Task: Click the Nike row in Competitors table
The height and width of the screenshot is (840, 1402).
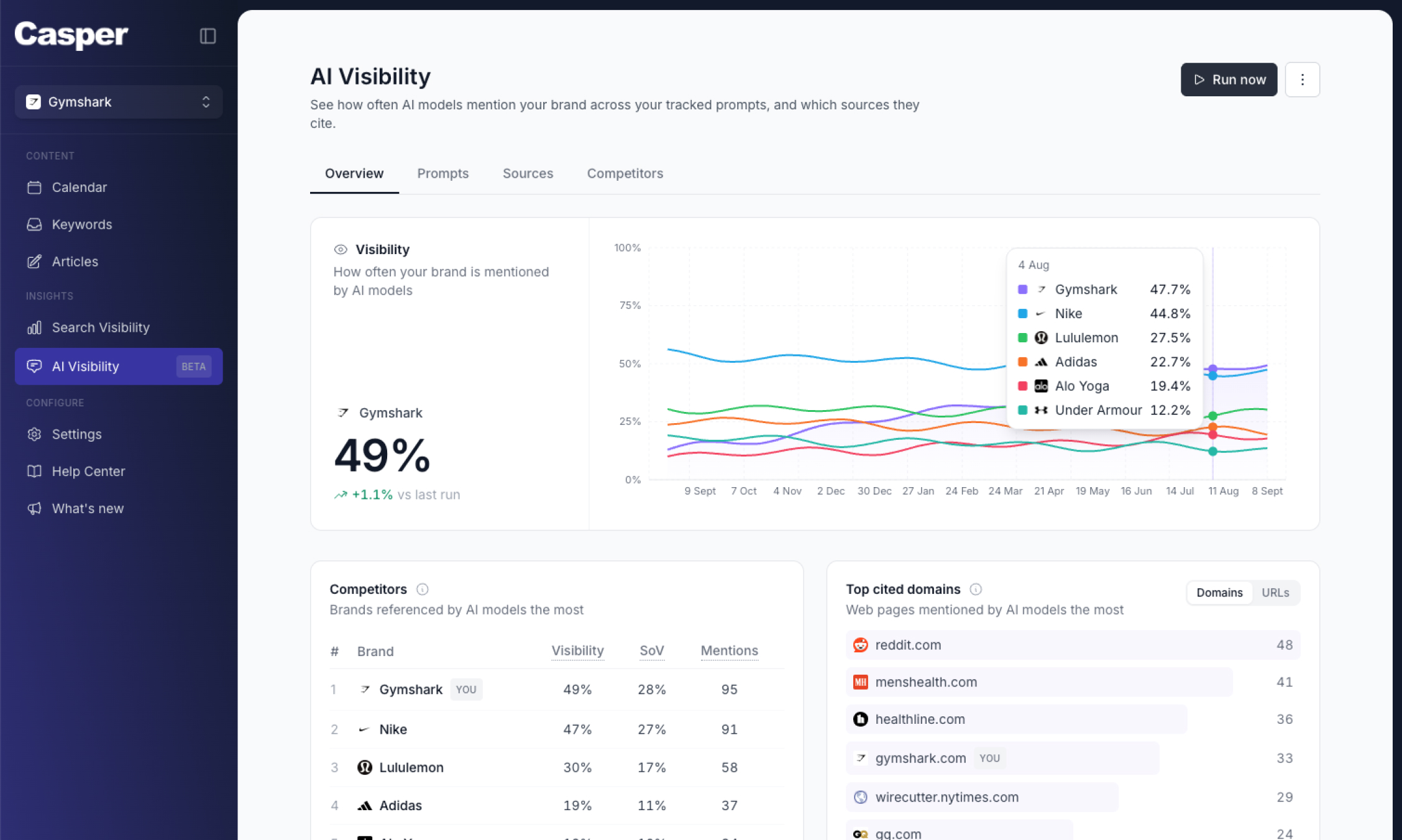Action: [x=557, y=729]
